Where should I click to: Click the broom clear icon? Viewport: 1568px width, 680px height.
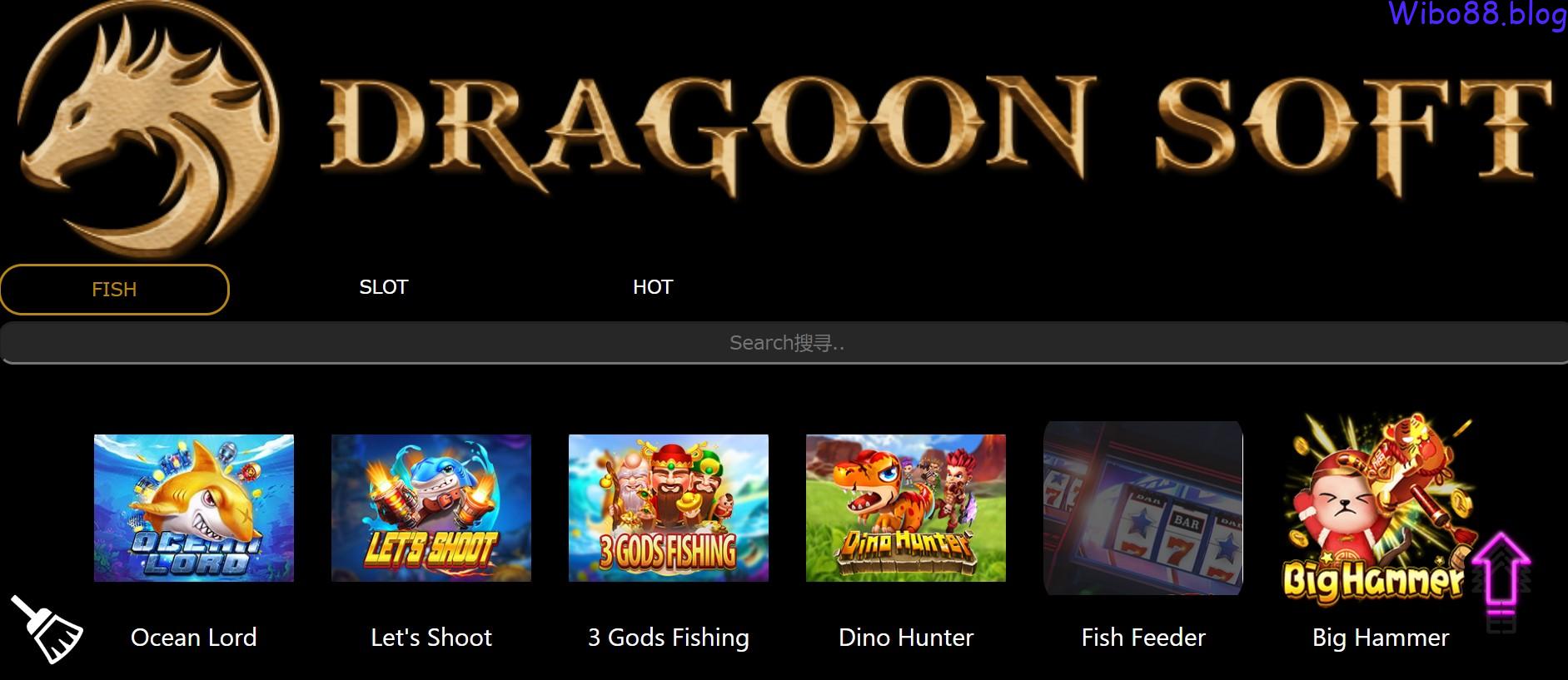coord(47,629)
